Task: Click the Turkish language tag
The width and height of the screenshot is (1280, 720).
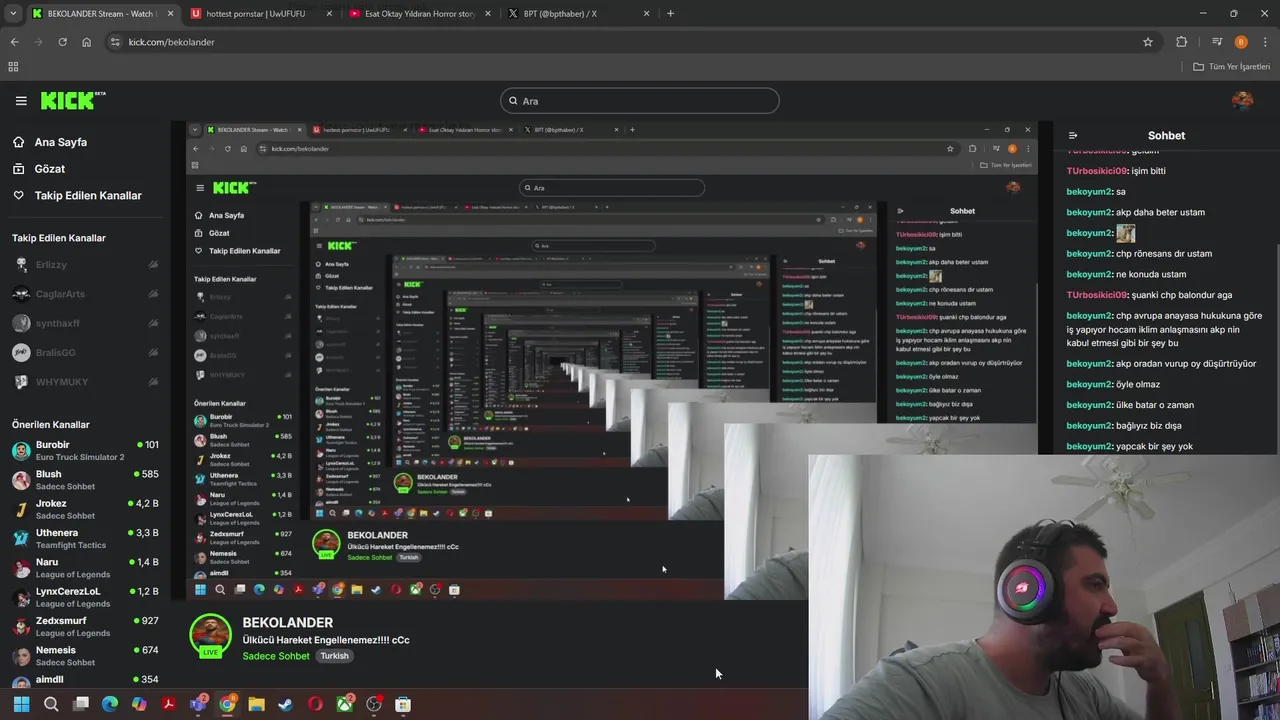Action: coord(334,656)
